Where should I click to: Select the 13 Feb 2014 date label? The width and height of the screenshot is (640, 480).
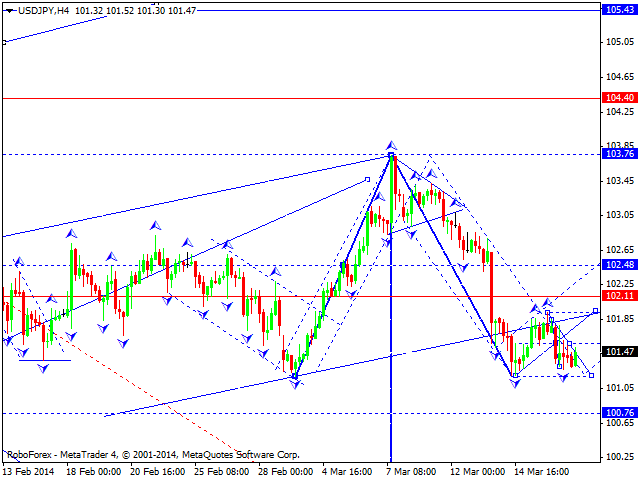(29, 471)
